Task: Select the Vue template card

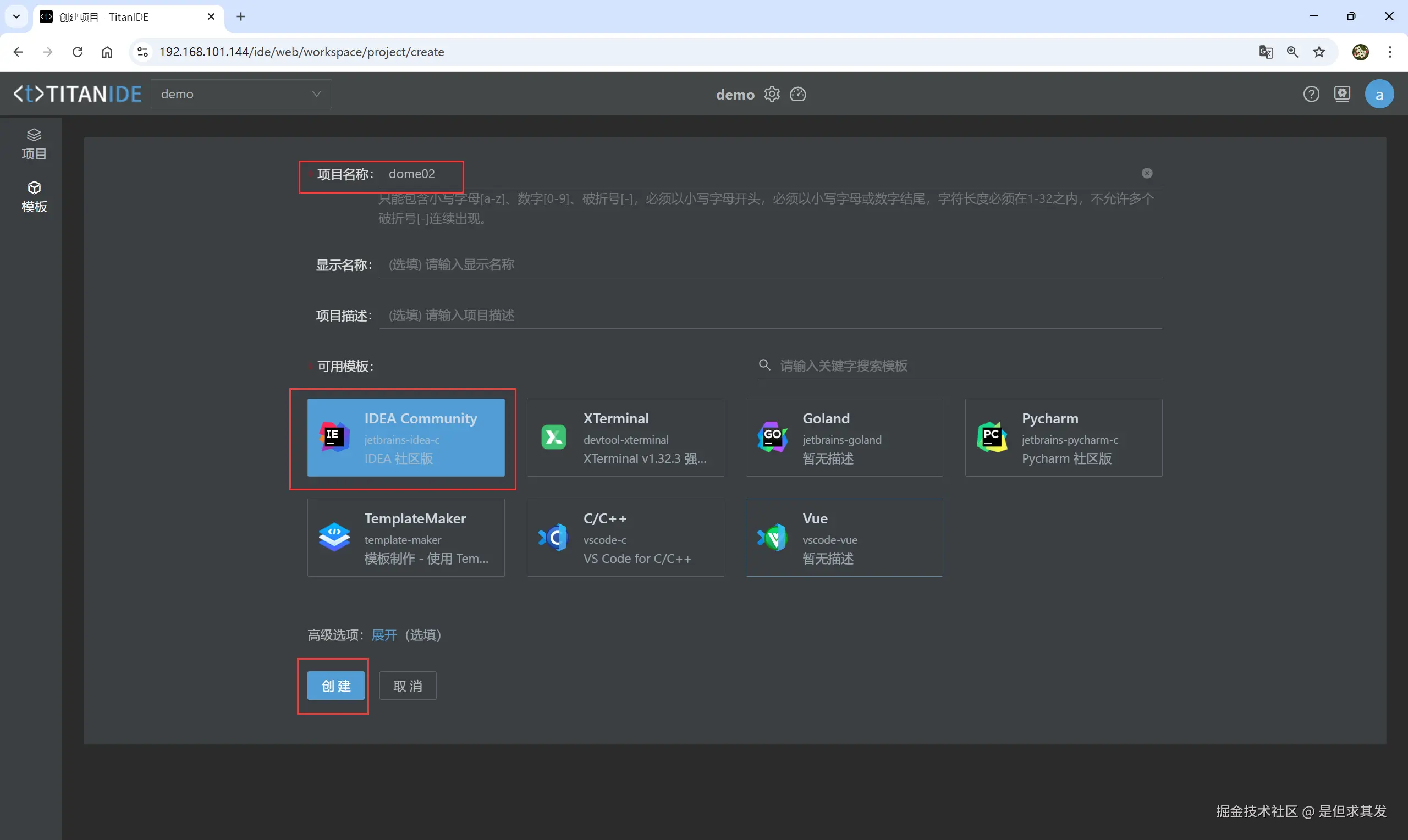Action: (x=844, y=537)
